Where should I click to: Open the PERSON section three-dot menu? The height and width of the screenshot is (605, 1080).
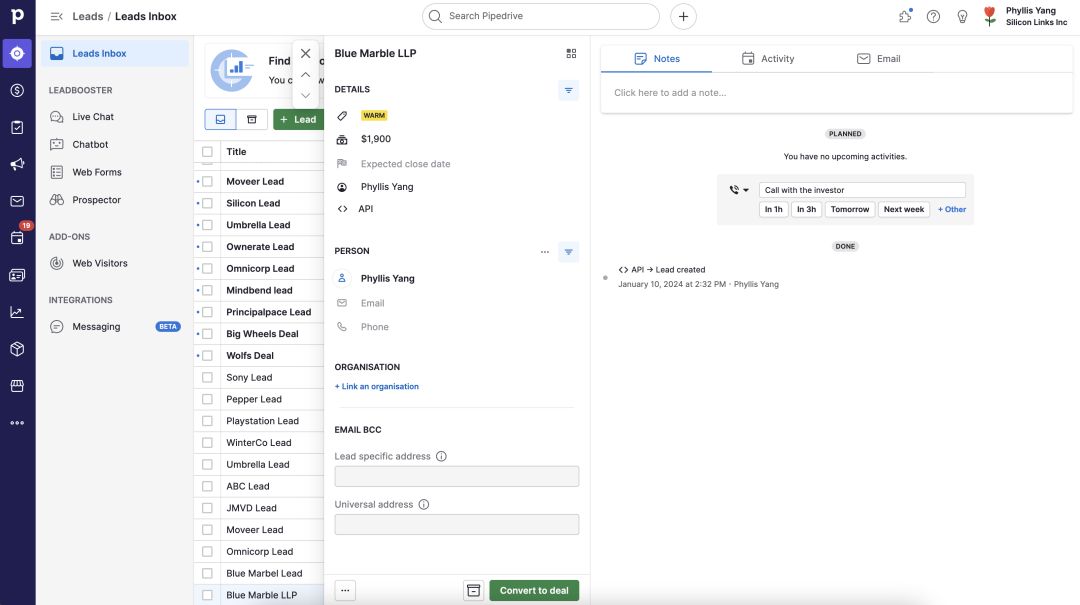pos(544,251)
